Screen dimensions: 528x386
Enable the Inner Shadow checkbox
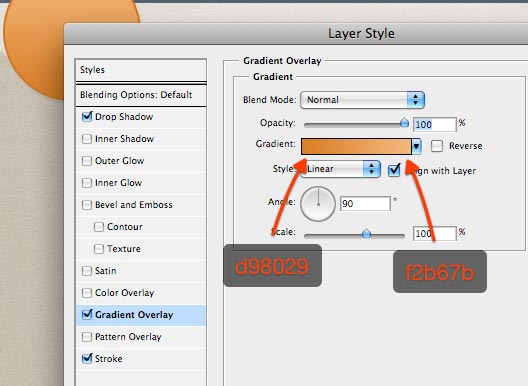87,139
